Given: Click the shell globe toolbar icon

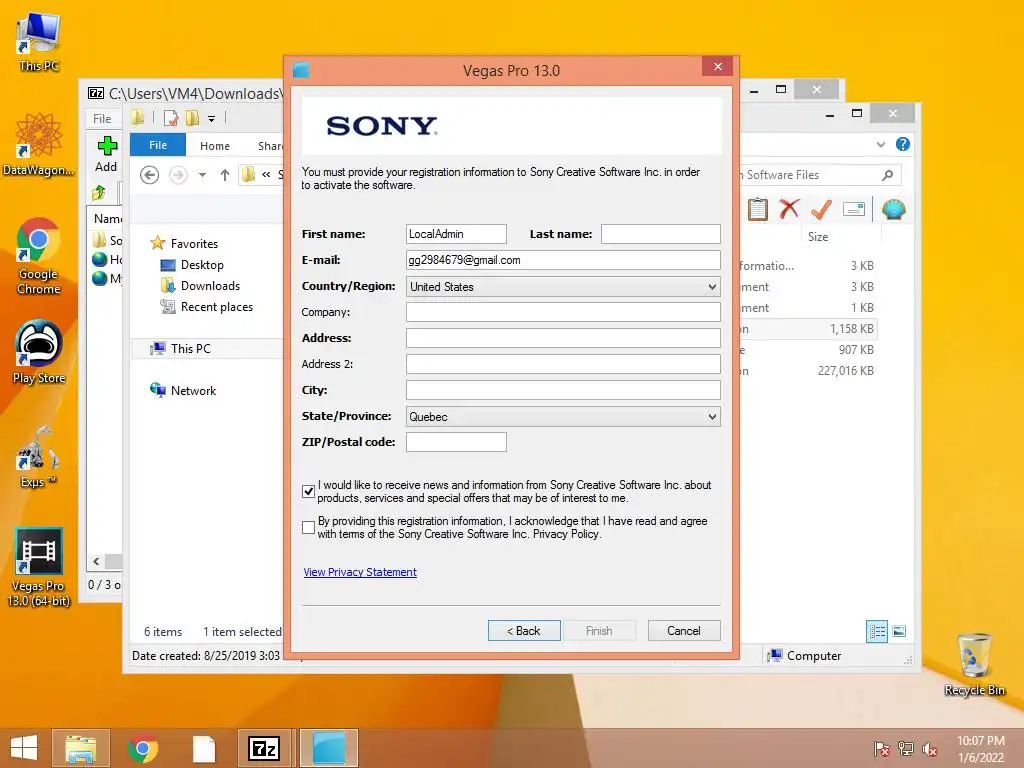Looking at the screenshot, I should coord(893,209).
